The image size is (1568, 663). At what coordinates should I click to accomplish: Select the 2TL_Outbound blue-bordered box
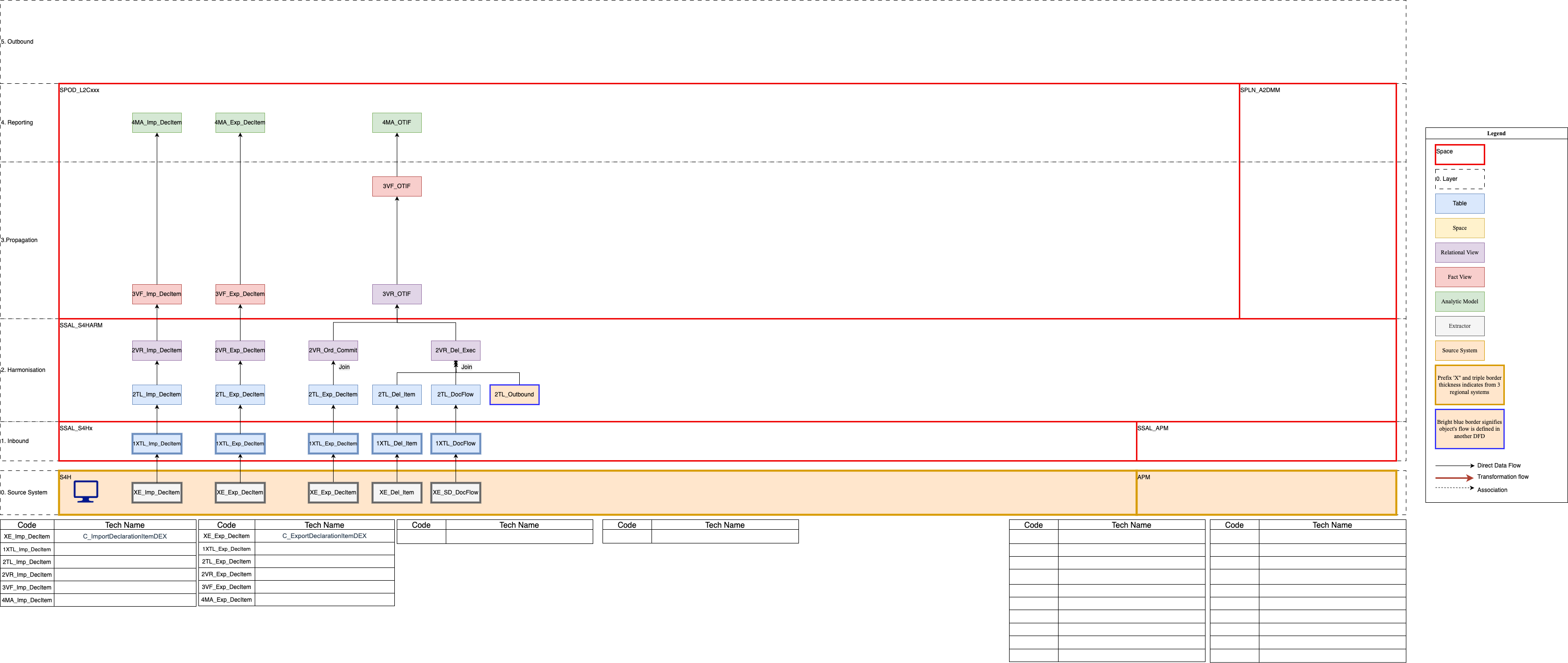[x=514, y=394]
